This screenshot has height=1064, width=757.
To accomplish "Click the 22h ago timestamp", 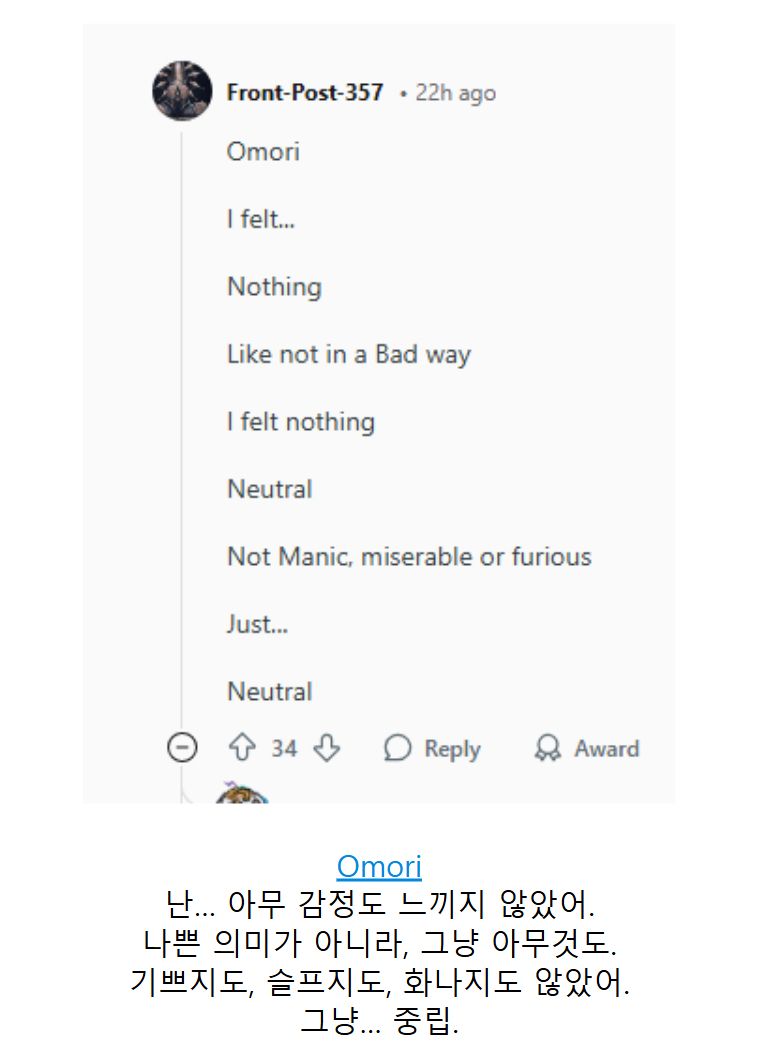I will [455, 93].
